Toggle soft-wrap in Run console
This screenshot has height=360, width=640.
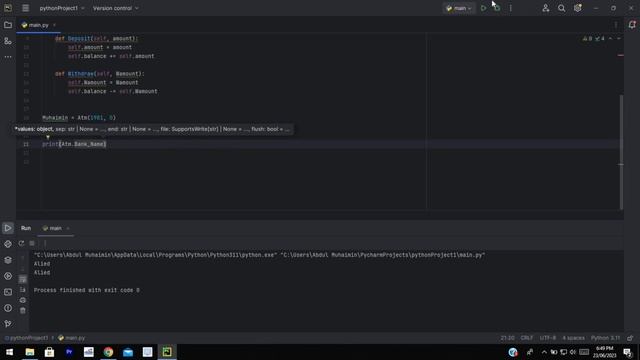point(23,280)
